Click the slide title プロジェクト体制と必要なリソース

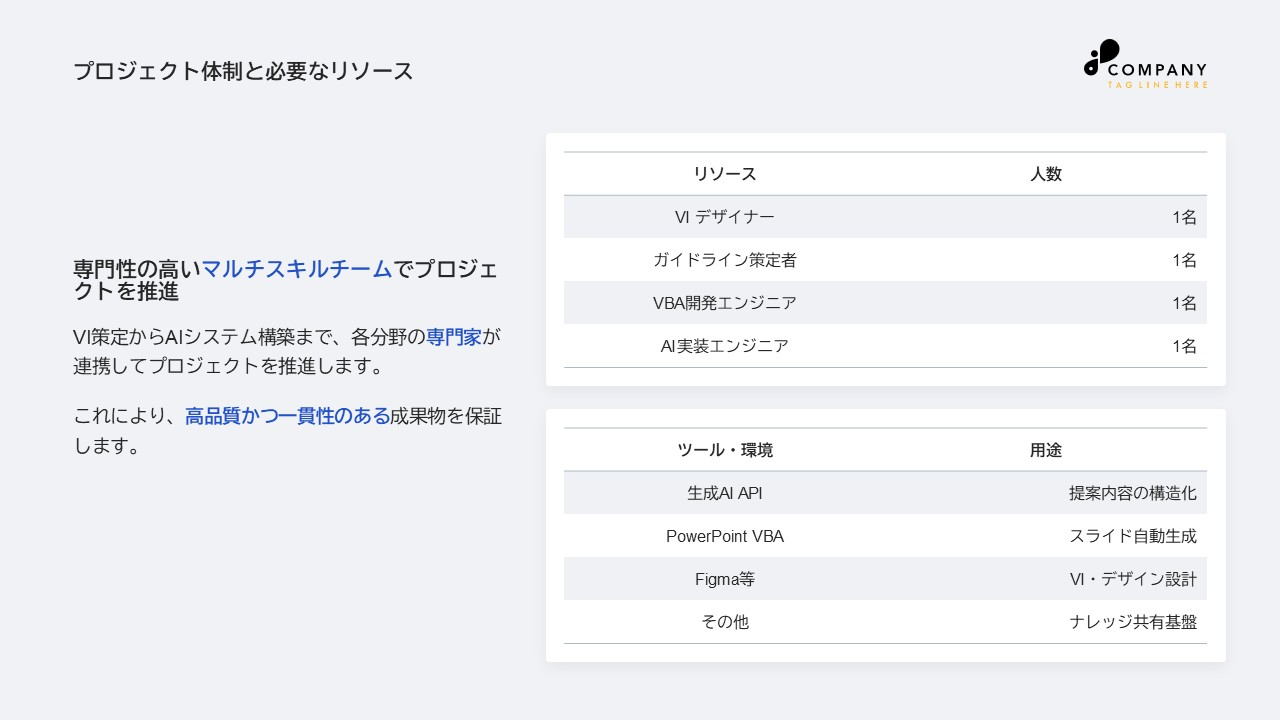click(x=242, y=71)
